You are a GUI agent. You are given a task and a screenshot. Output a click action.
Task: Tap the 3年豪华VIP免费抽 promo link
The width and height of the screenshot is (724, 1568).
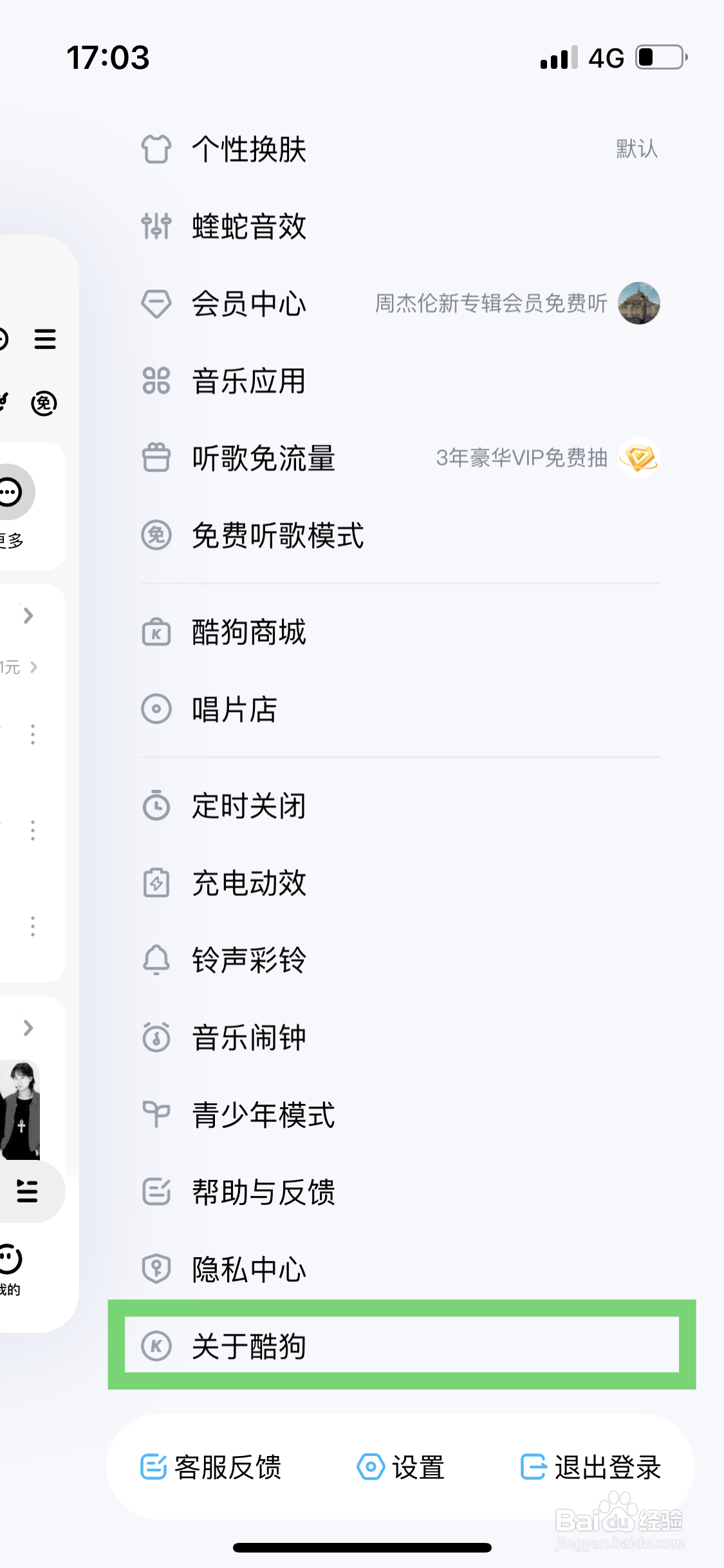[x=521, y=458]
